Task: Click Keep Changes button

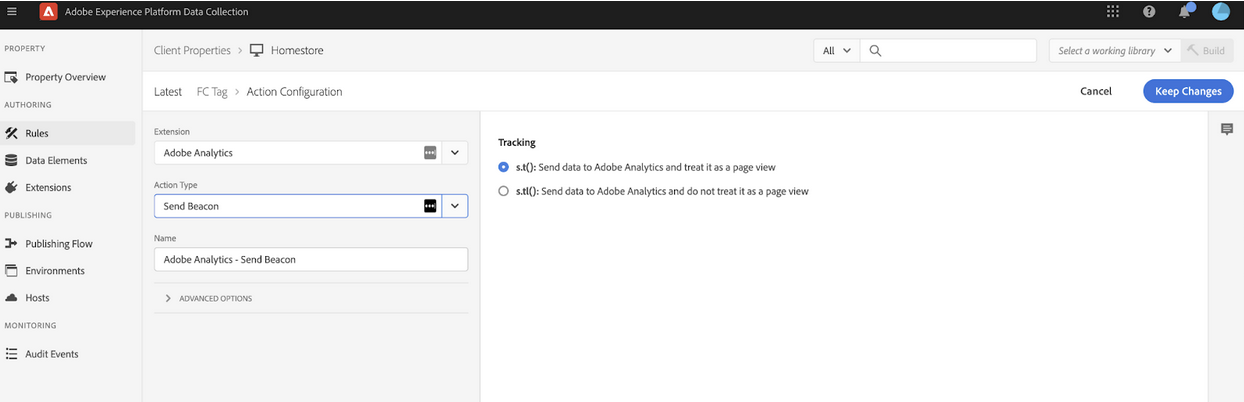Action: (1188, 91)
